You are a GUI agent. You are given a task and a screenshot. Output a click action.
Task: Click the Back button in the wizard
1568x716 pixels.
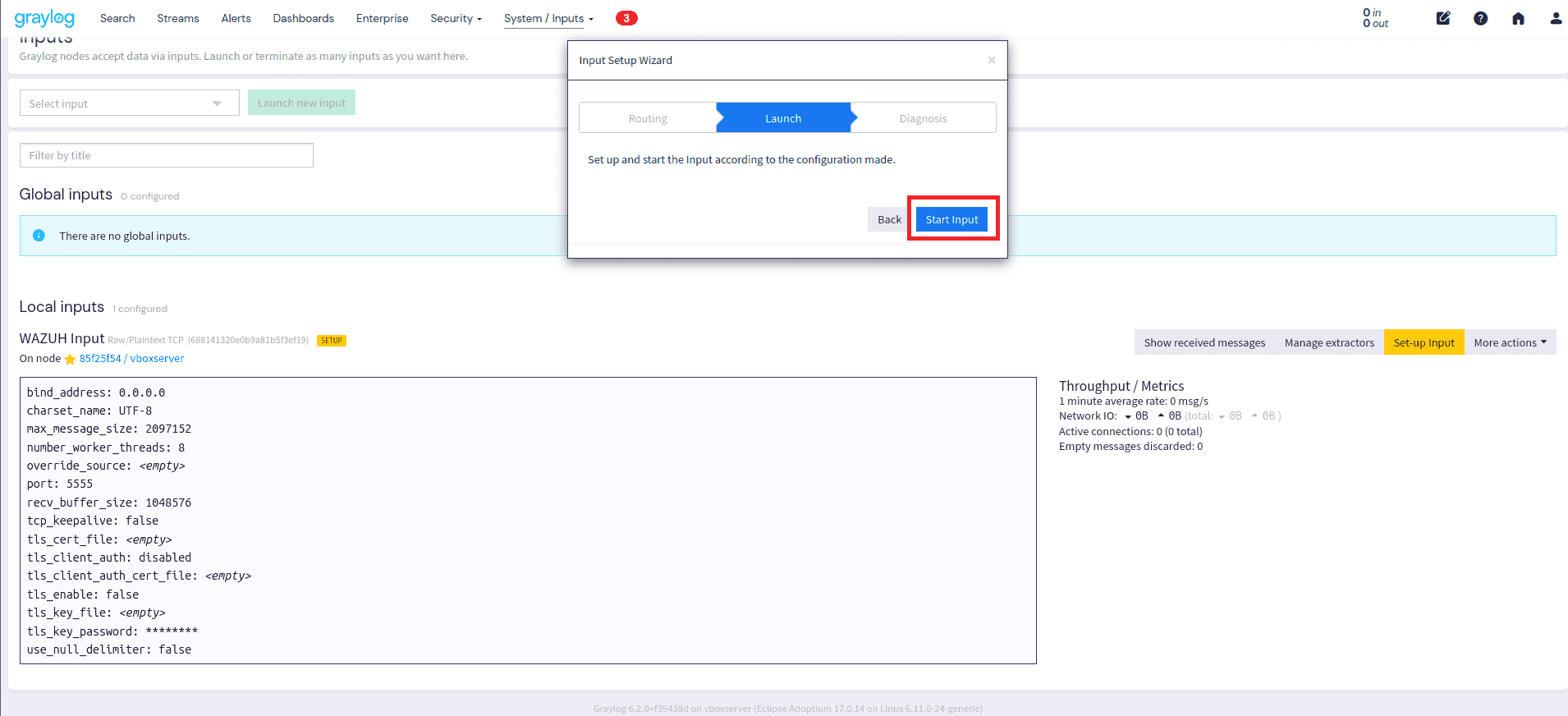tap(889, 219)
